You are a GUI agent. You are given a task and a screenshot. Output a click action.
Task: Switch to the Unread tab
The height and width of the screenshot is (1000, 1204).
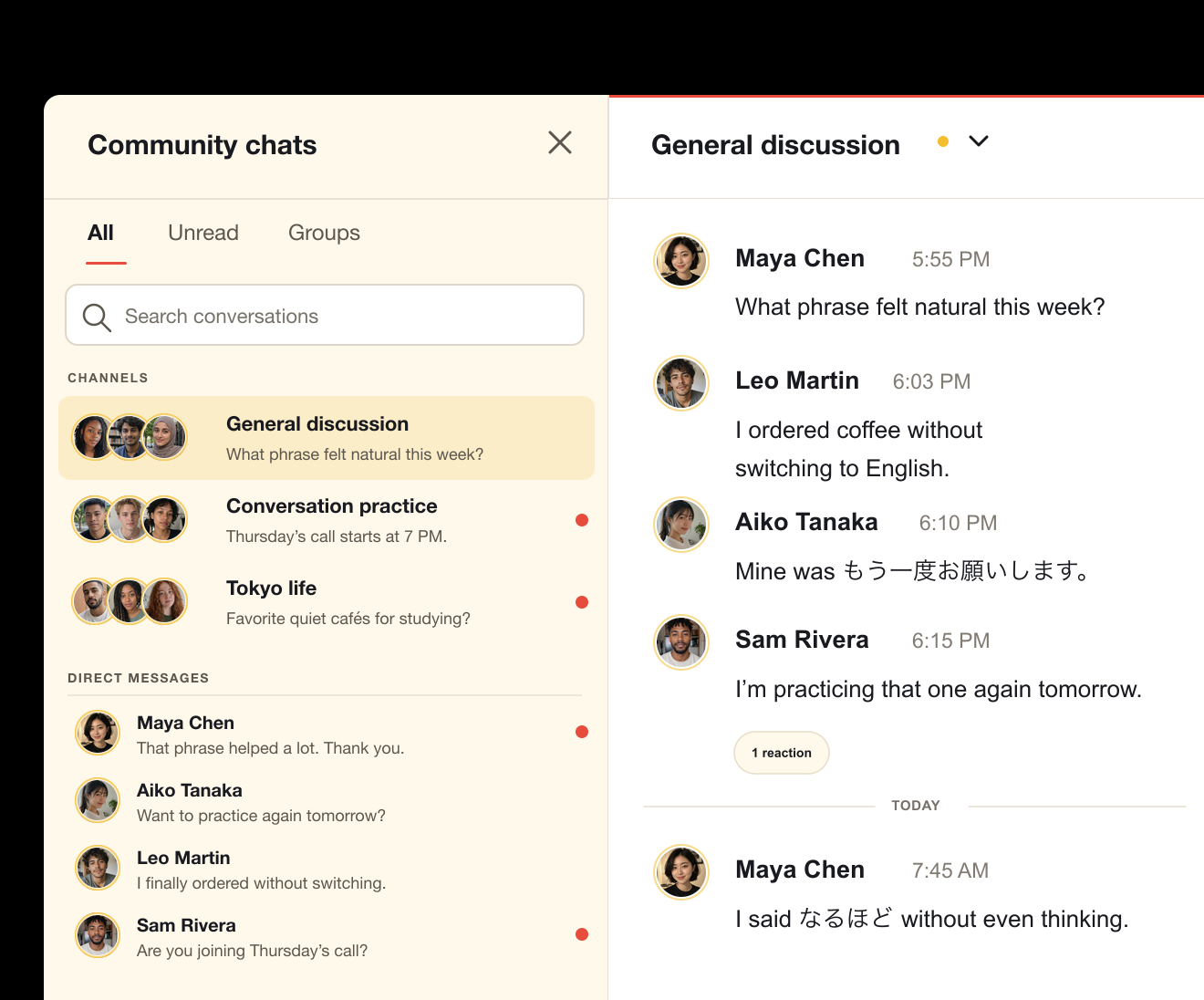pyautogui.click(x=203, y=233)
